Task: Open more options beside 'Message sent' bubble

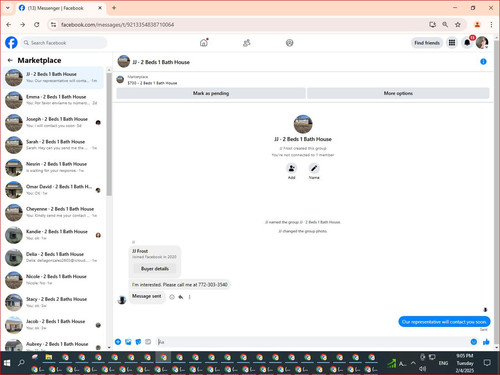Action: click(x=189, y=297)
